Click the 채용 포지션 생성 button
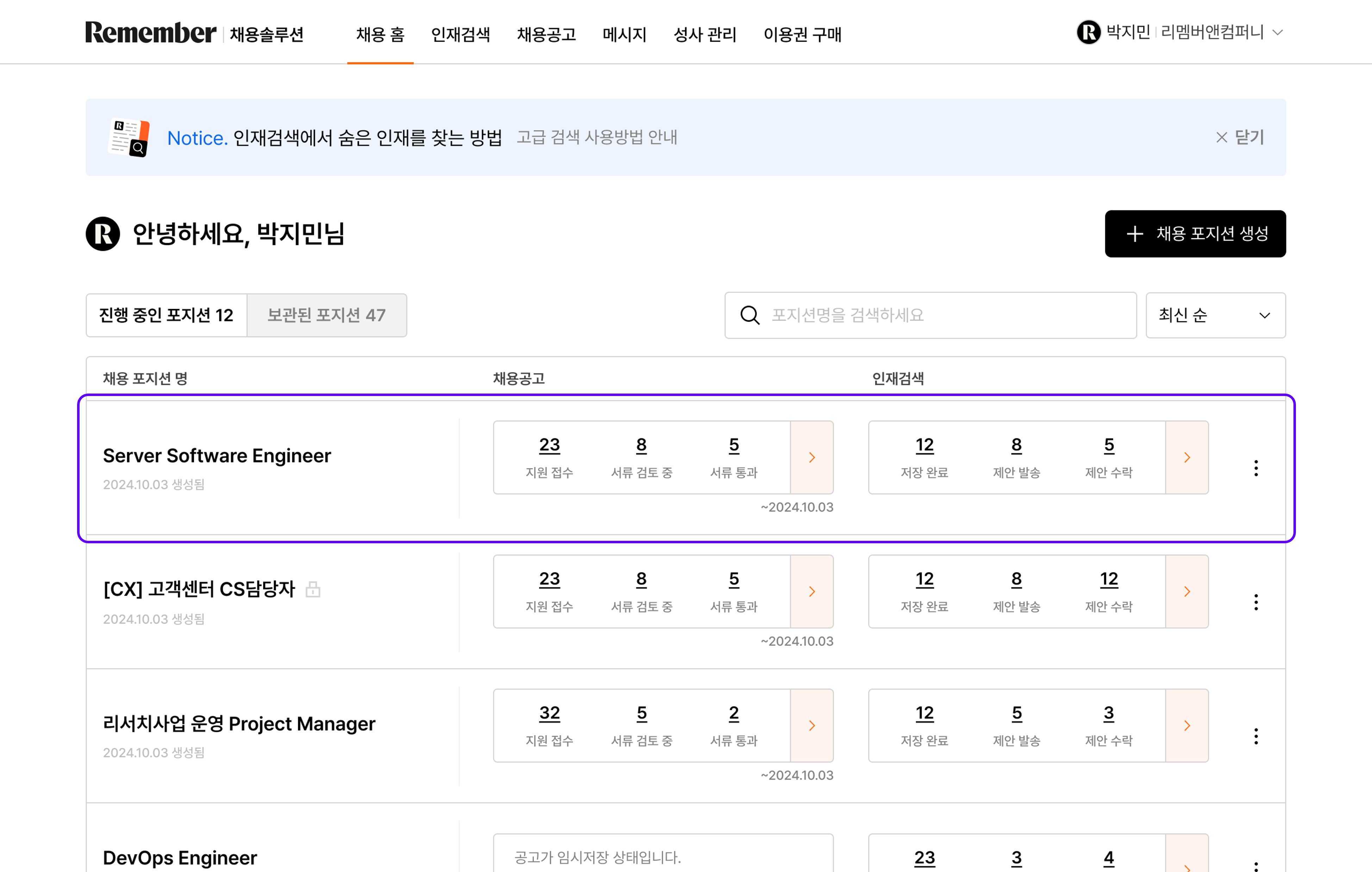The height and width of the screenshot is (872, 1372). (x=1195, y=234)
